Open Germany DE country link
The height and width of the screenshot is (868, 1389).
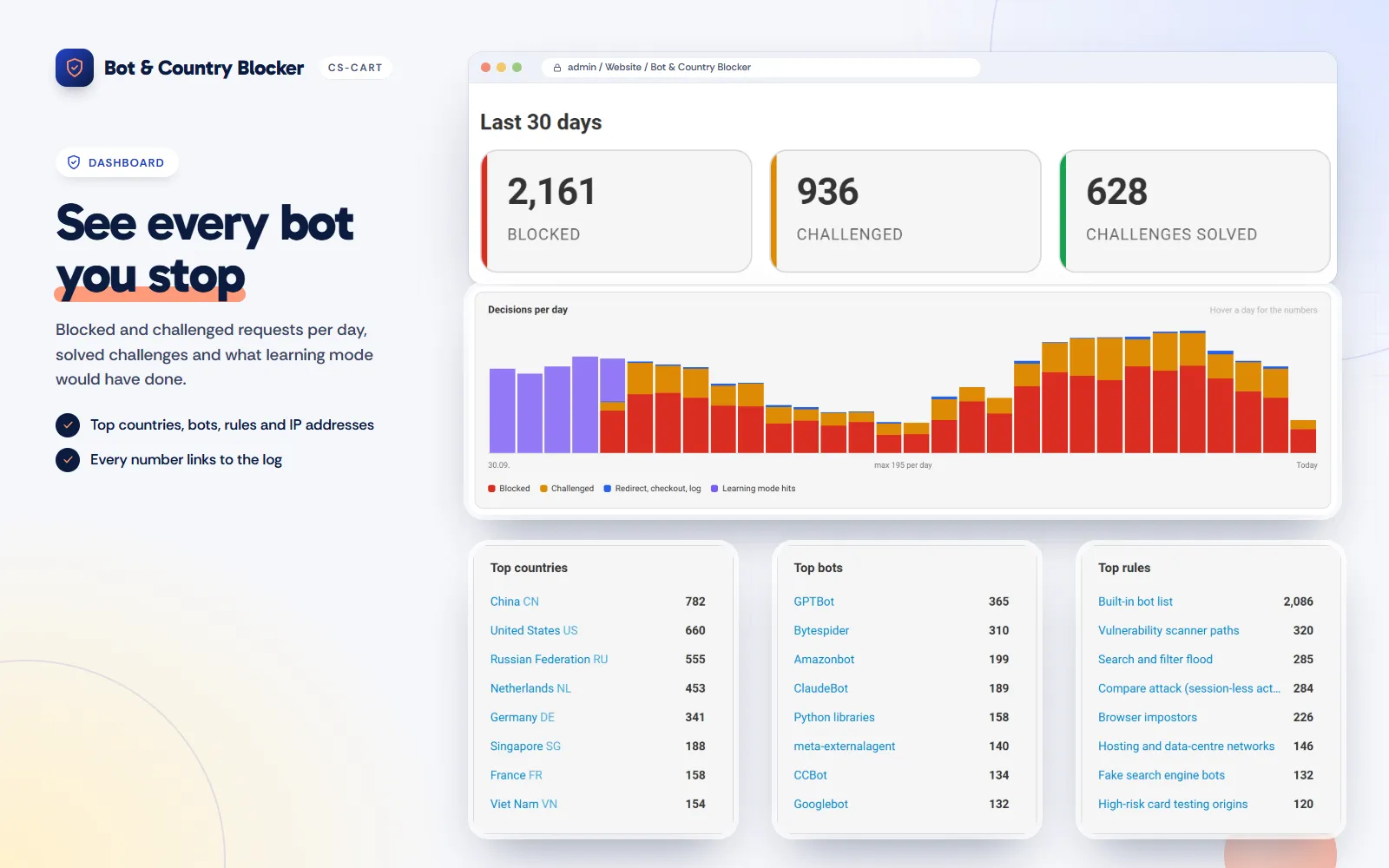(x=523, y=717)
